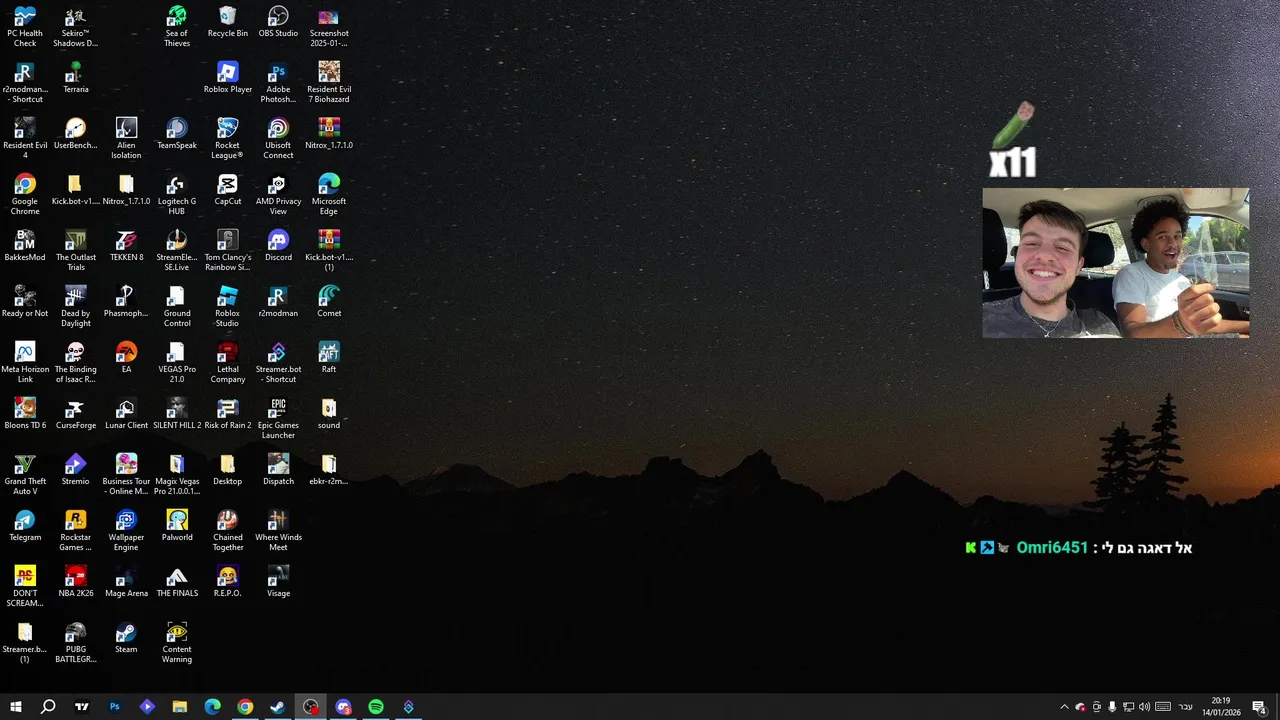Viewport: 1280px width, 720px height.
Task: Launch Grand Theft Auto V shortcut
Action: (x=25, y=475)
